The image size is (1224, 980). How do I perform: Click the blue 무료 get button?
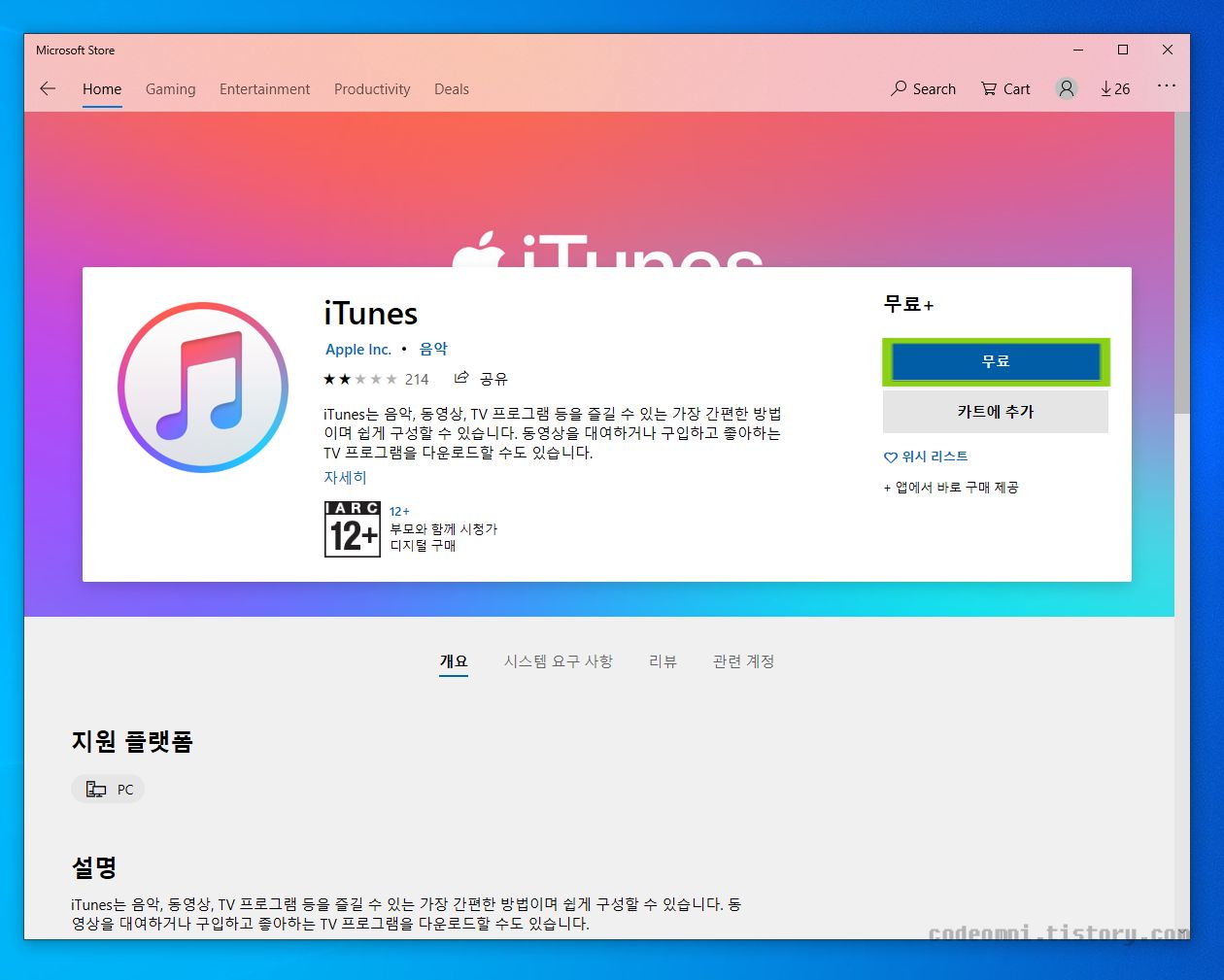pos(996,361)
